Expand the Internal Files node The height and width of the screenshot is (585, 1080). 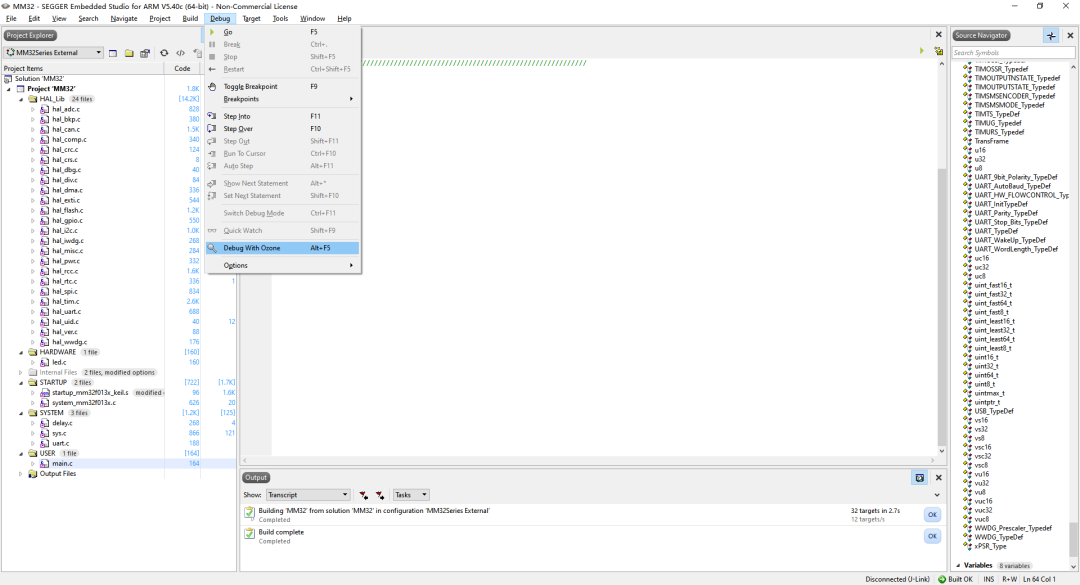tap(21, 373)
